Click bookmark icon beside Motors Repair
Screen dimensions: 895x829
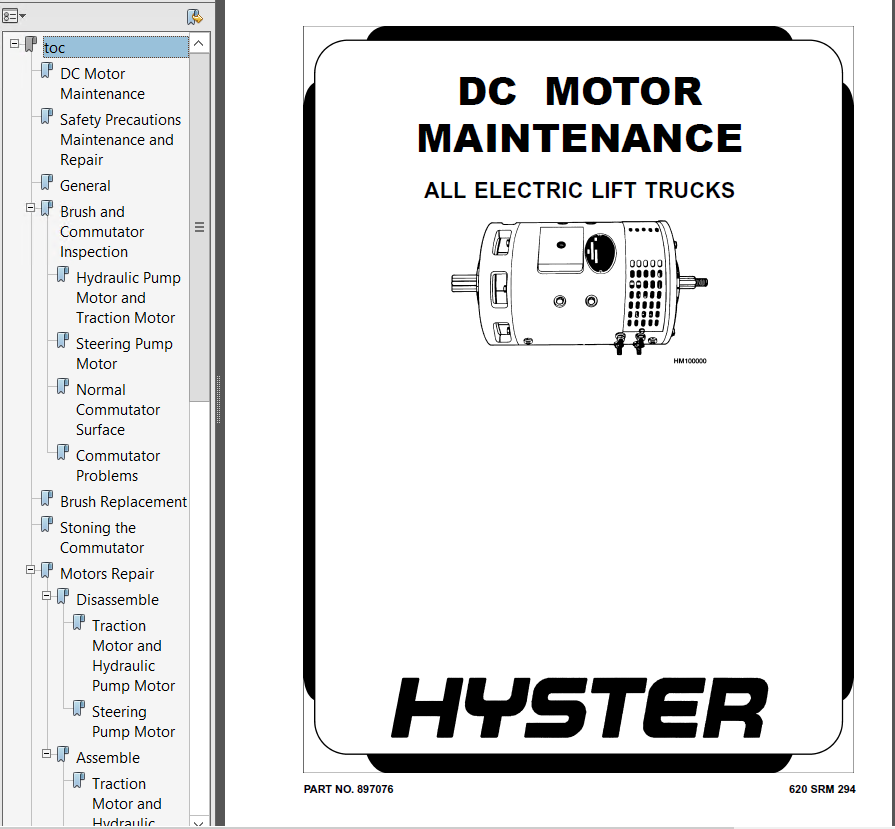pos(47,570)
